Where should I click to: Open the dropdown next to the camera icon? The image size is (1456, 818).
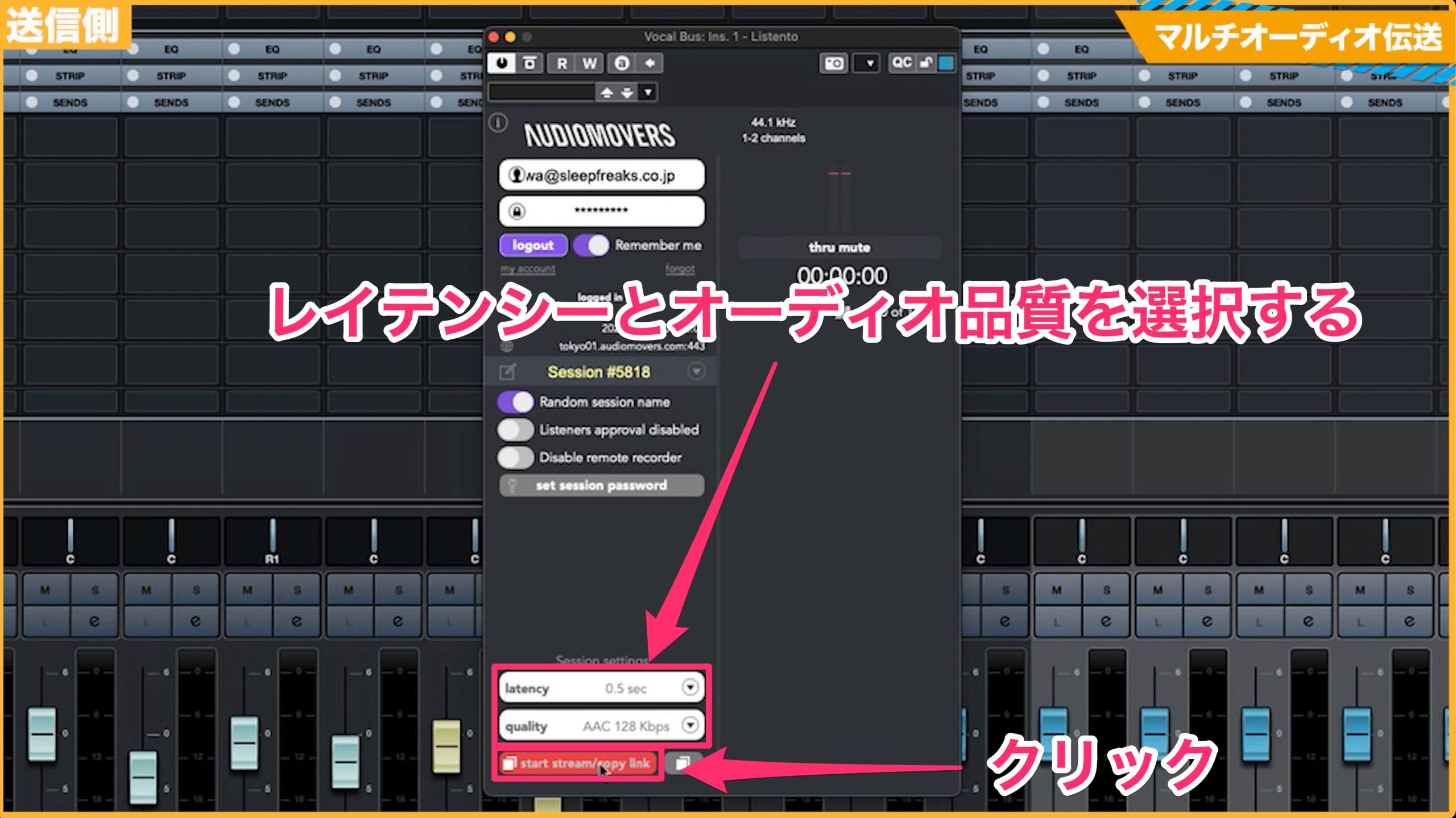[x=868, y=63]
